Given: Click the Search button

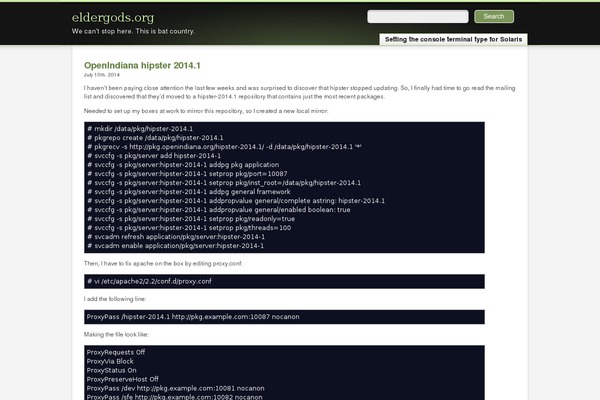Looking at the screenshot, I should click(494, 16).
